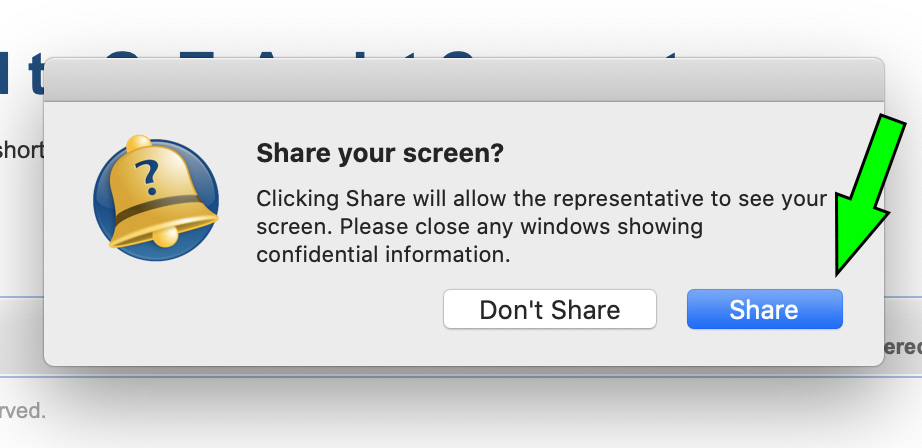Choose Don't Share to decline
Viewport: 922px width, 448px height.
click(550, 309)
